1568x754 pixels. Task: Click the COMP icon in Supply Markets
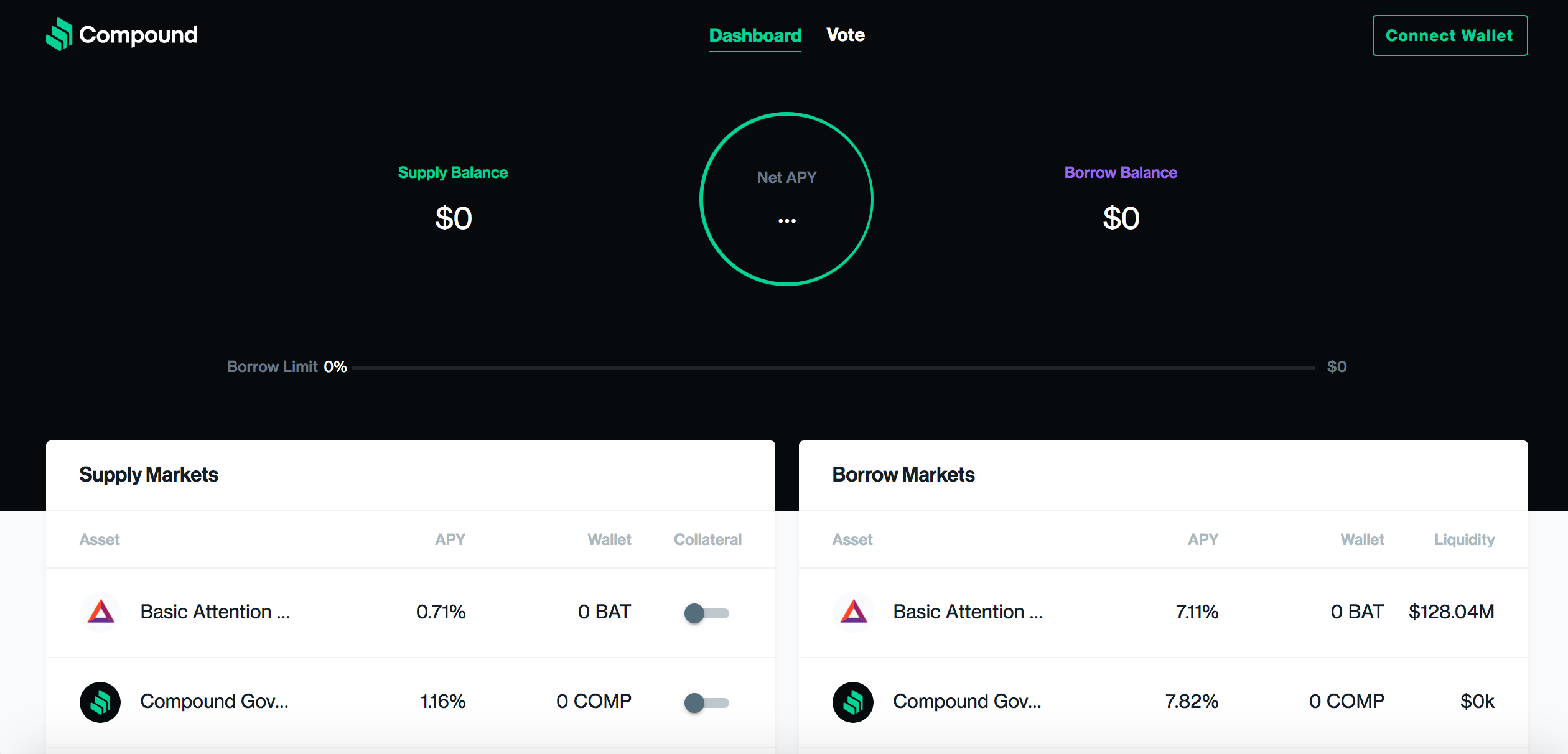[x=100, y=702]
